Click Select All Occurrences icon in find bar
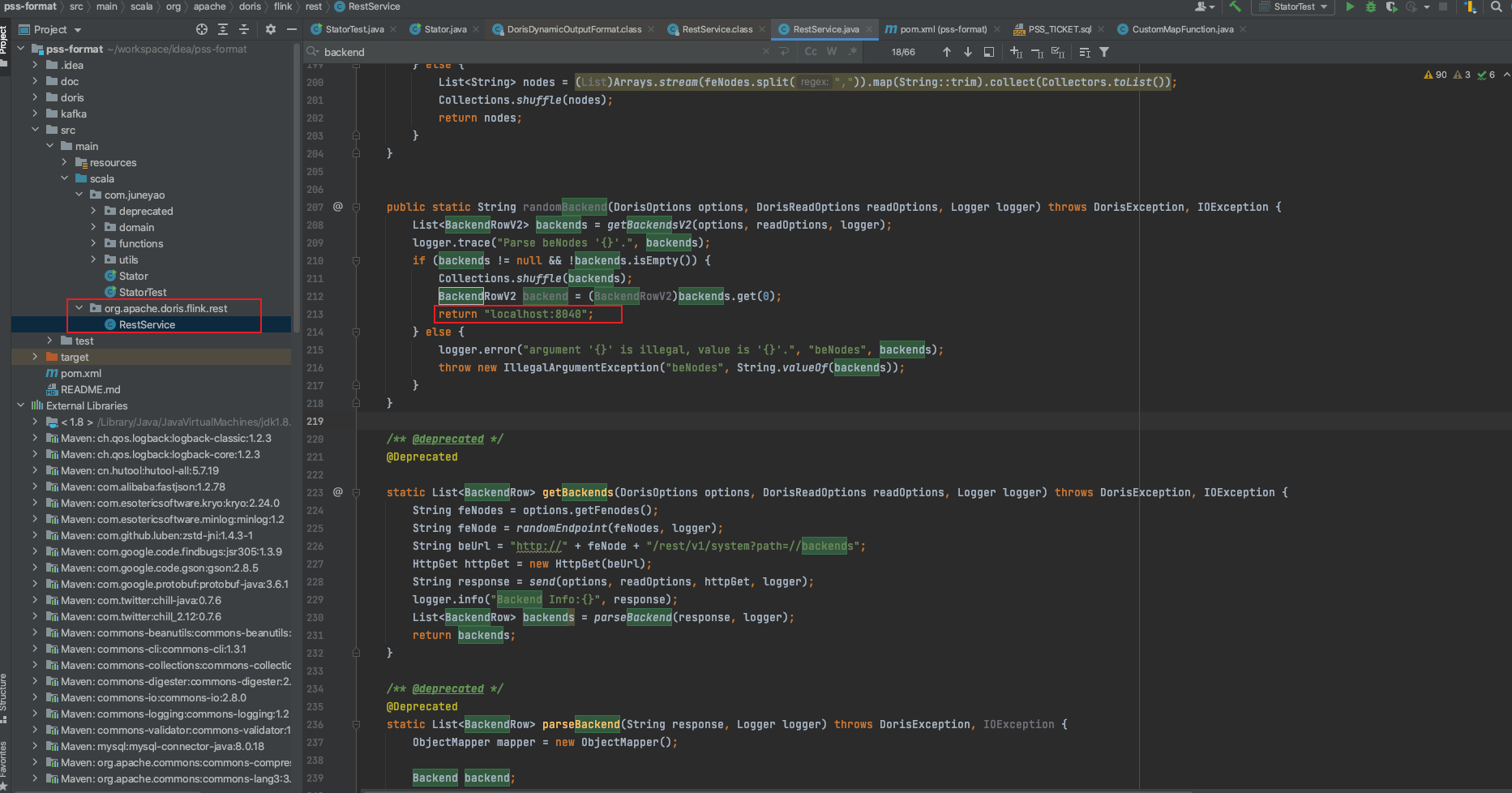The image size is (1512, 793). point(1058,52)
